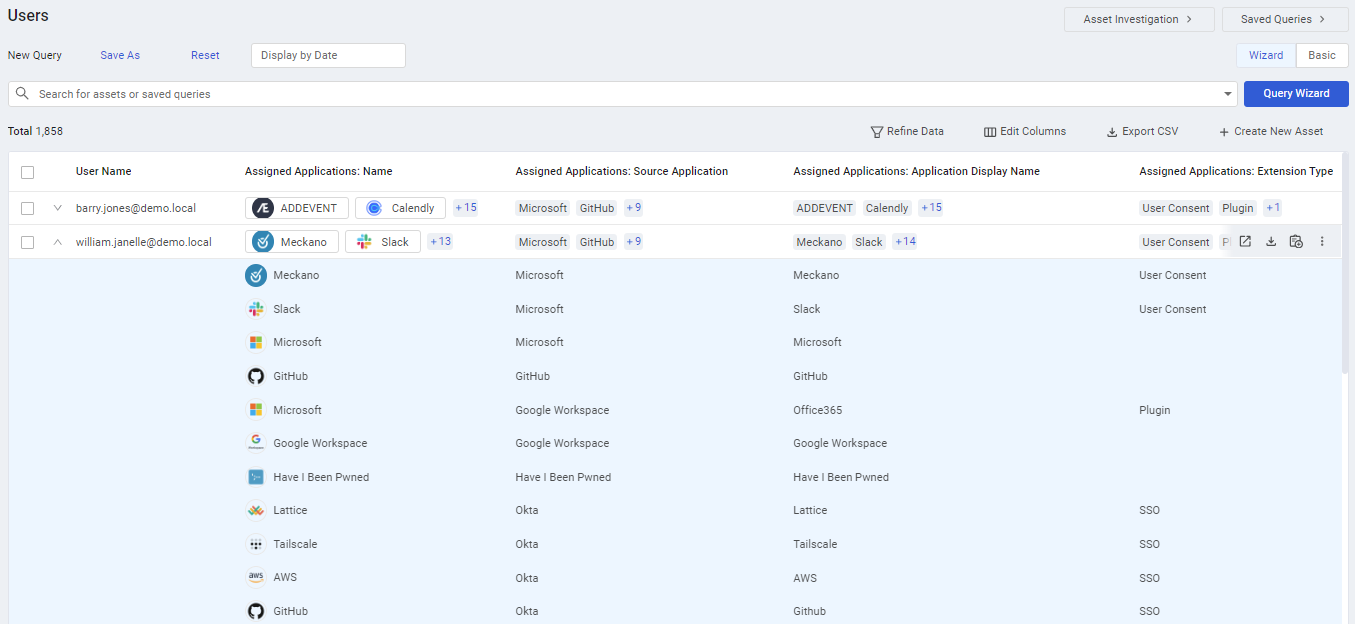Click the AWS app icon
Viewport: 1355px width, 624px height.
click(x=256, y=577)
